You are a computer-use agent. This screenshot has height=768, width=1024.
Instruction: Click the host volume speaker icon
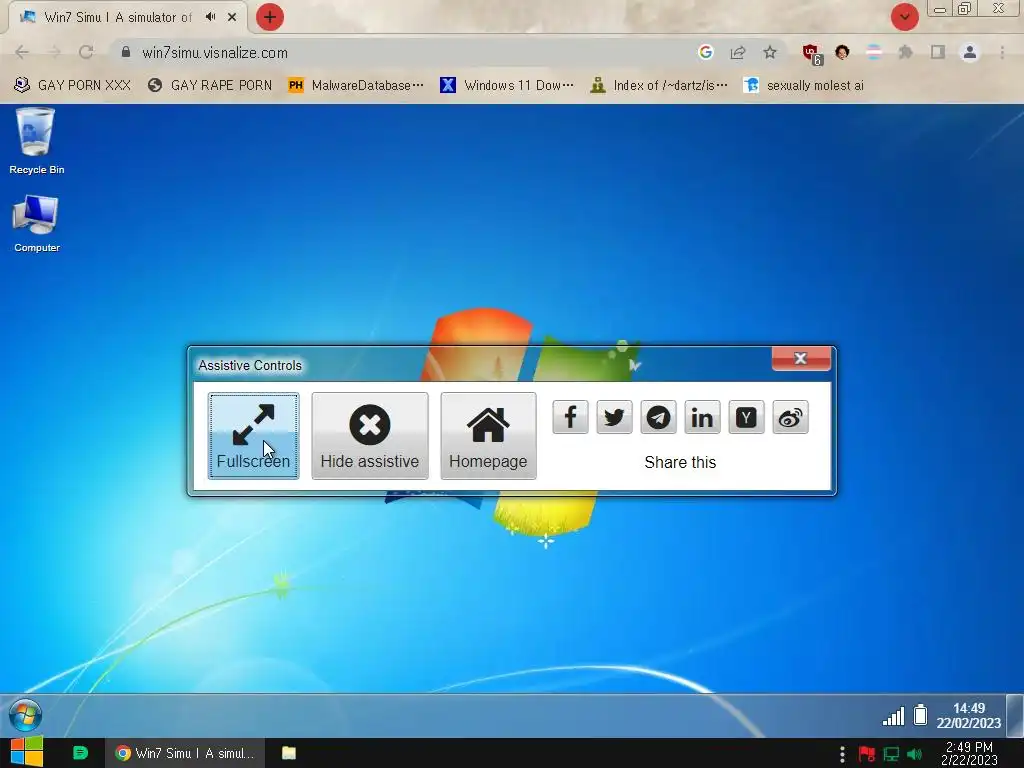914,754
